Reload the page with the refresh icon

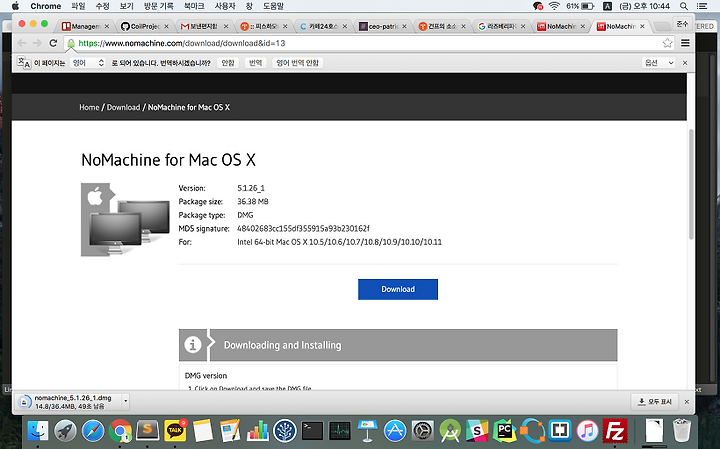pos(53,43)
